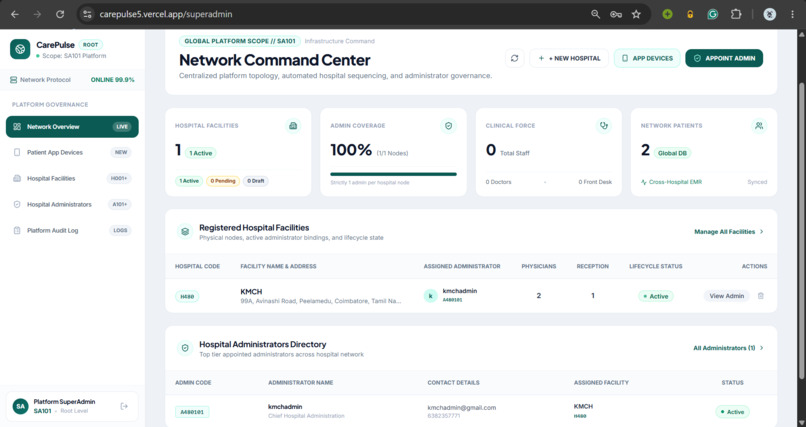
Task: Click the Clinical Force stethoscope icon
Action: (x=603, y=126)
